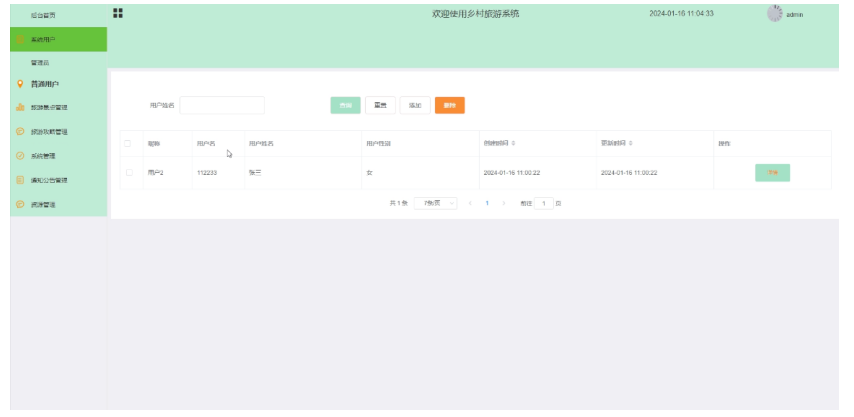854x417 pixels.
Task: Click the 张三 name cell
Action: [303, 173]
